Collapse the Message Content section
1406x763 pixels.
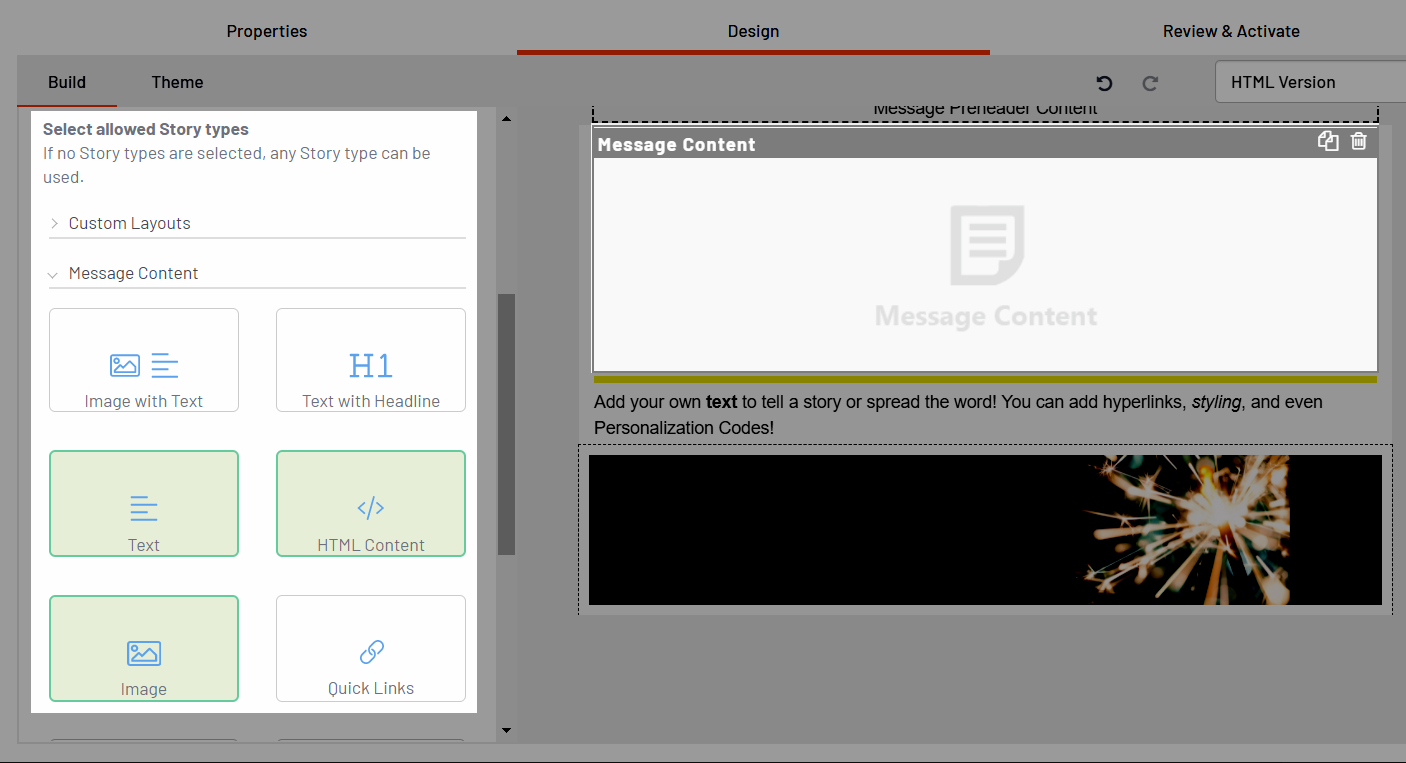[133, 273]
